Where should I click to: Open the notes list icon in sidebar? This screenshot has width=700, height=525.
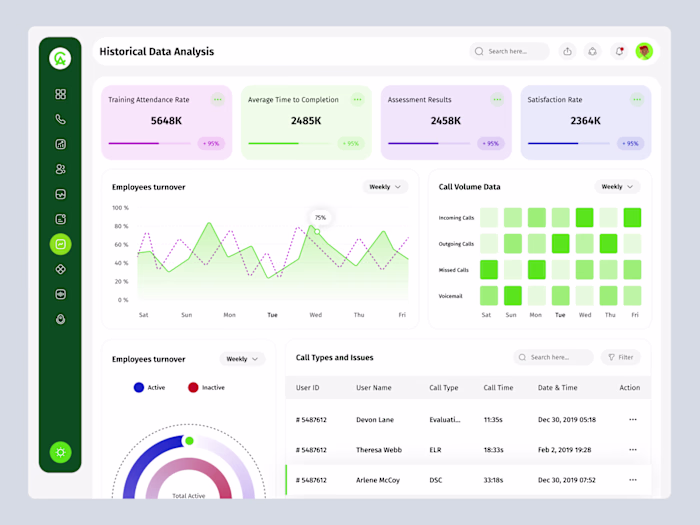[60, 219]
